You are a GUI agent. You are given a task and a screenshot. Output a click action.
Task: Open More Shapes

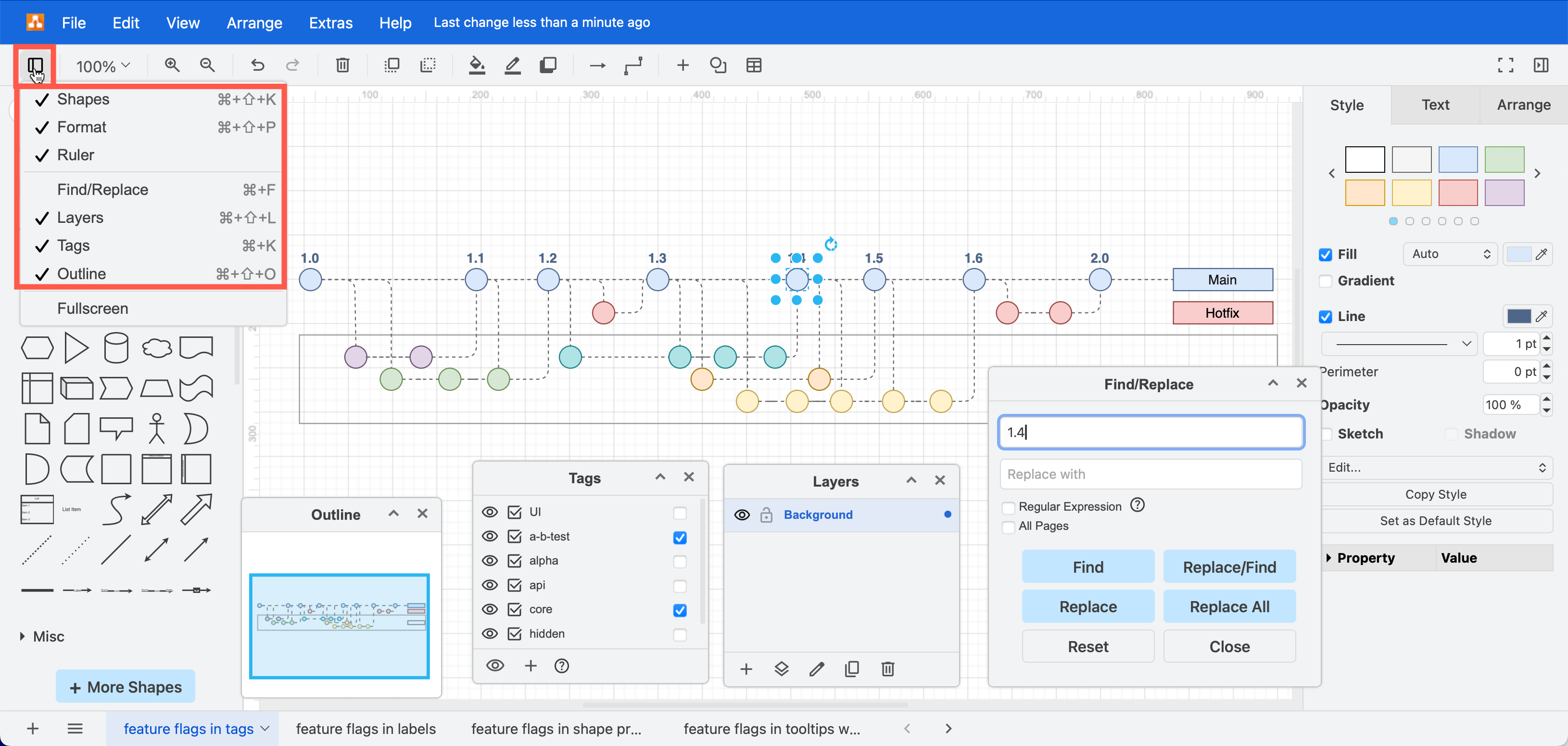[125, 686]
